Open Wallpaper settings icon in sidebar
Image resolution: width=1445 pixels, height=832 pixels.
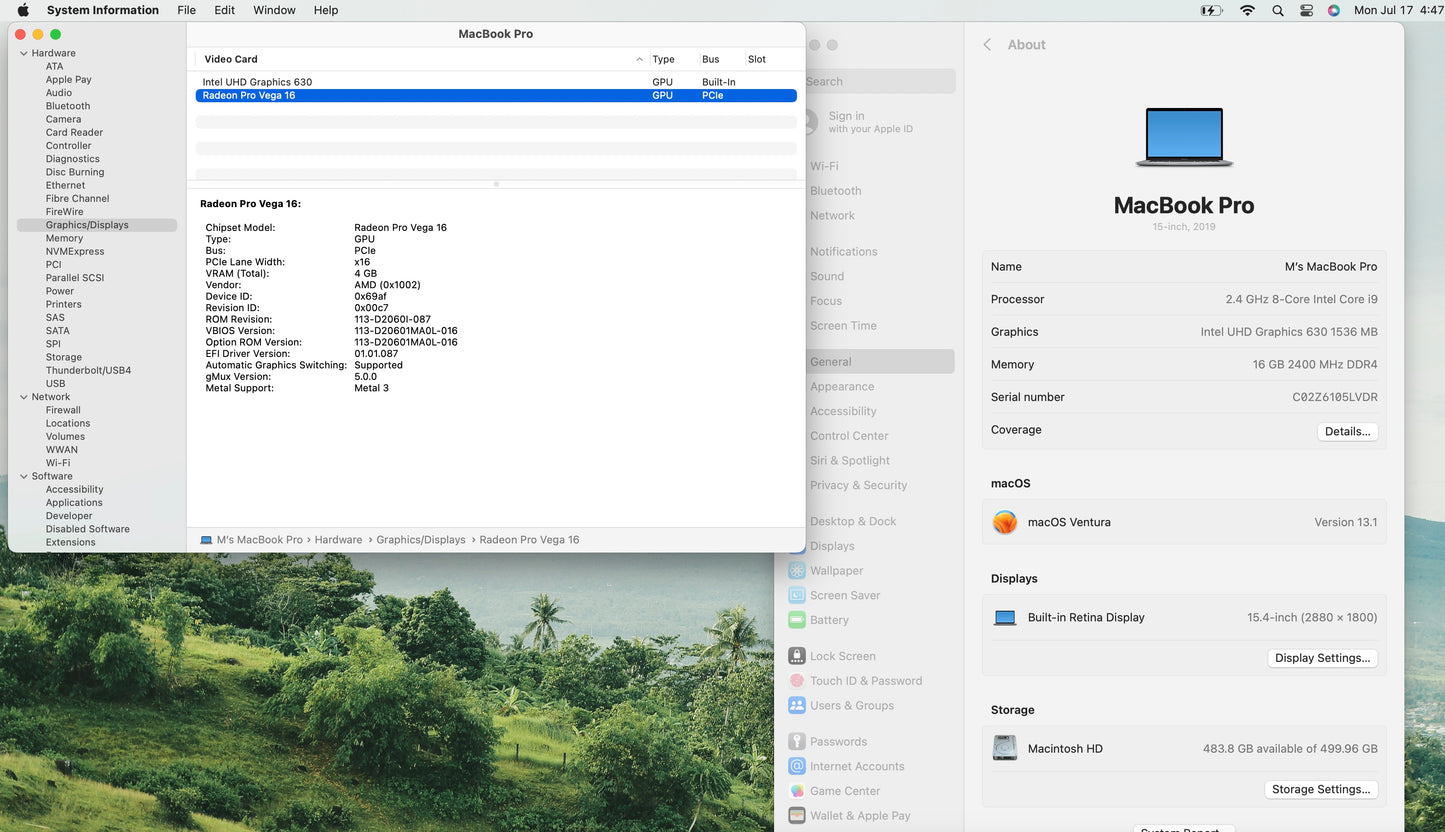797,570
